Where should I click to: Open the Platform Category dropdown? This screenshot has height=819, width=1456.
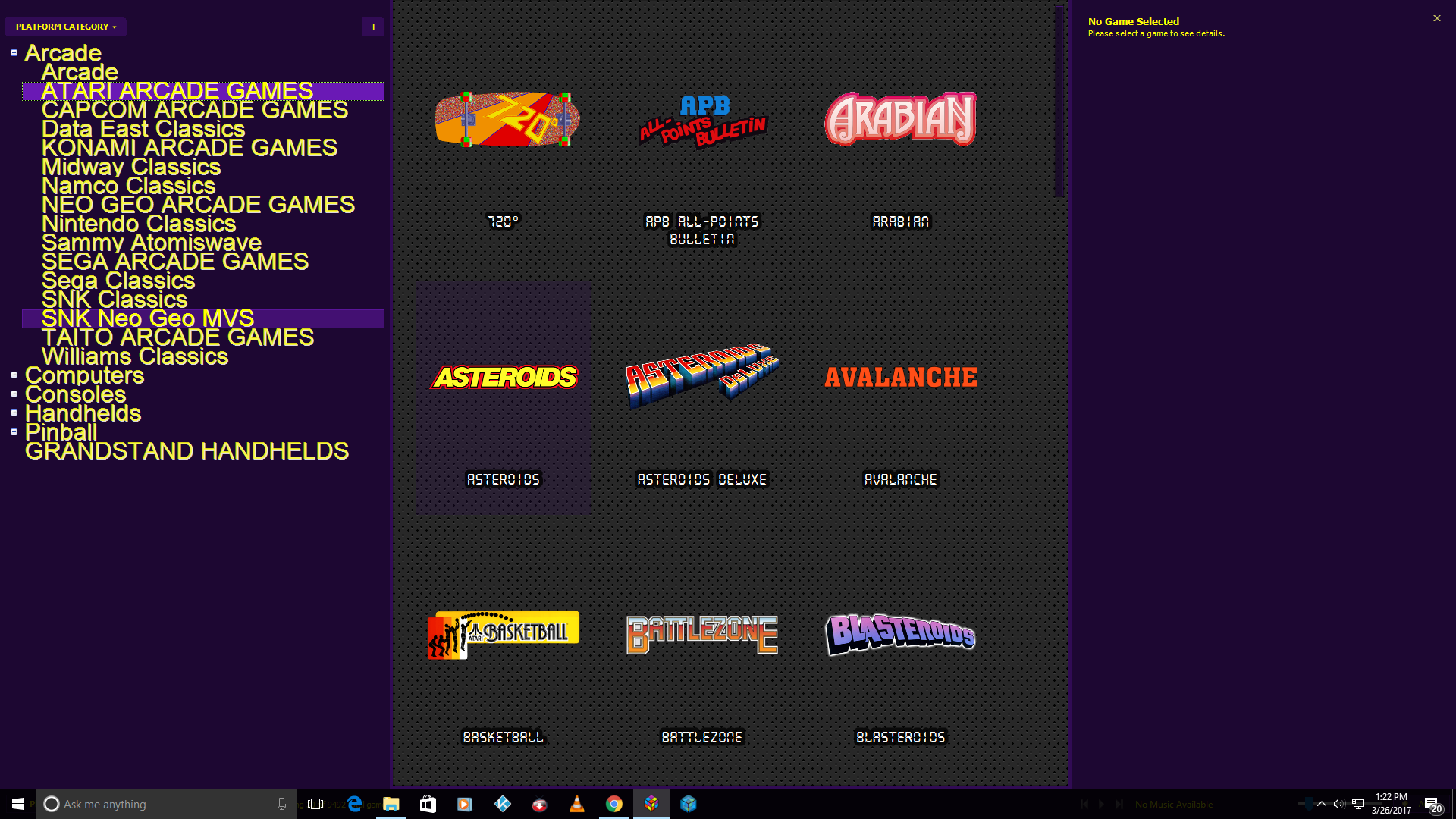coord(66,27)
